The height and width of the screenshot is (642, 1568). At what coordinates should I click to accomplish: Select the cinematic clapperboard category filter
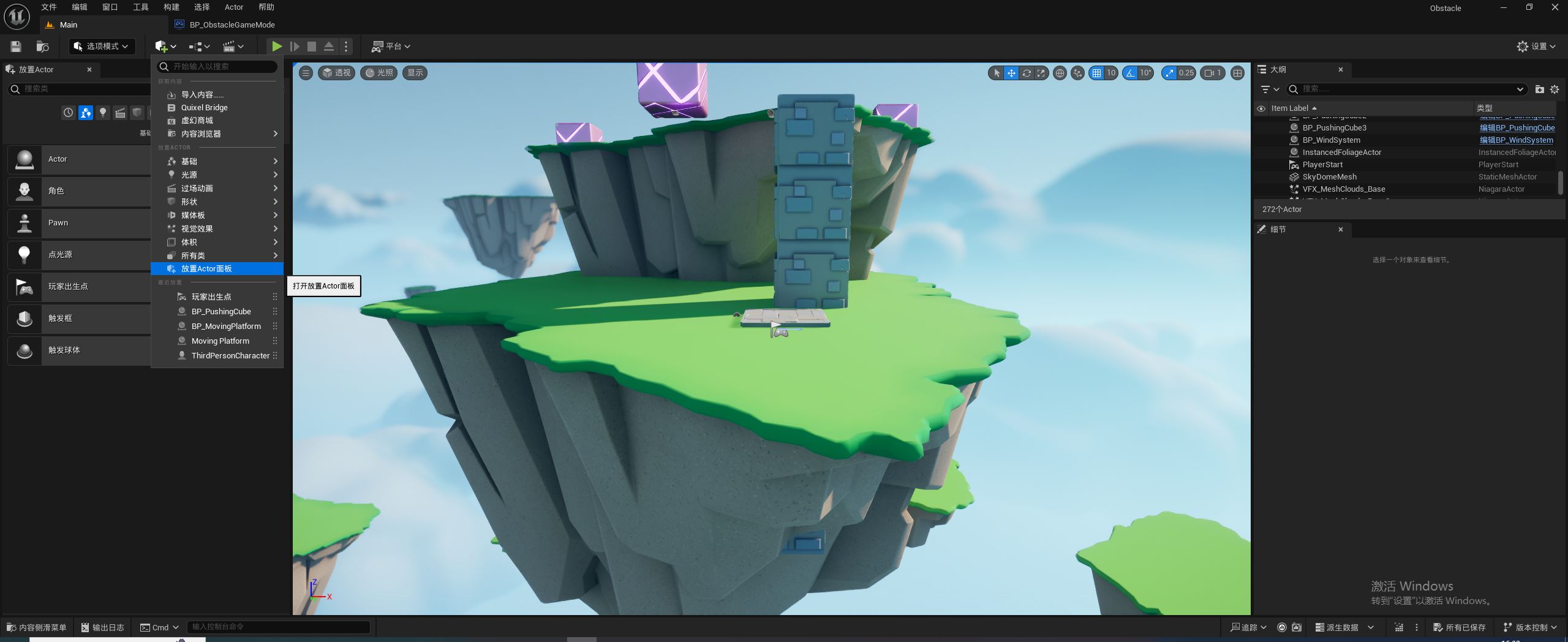pos(120,113)
